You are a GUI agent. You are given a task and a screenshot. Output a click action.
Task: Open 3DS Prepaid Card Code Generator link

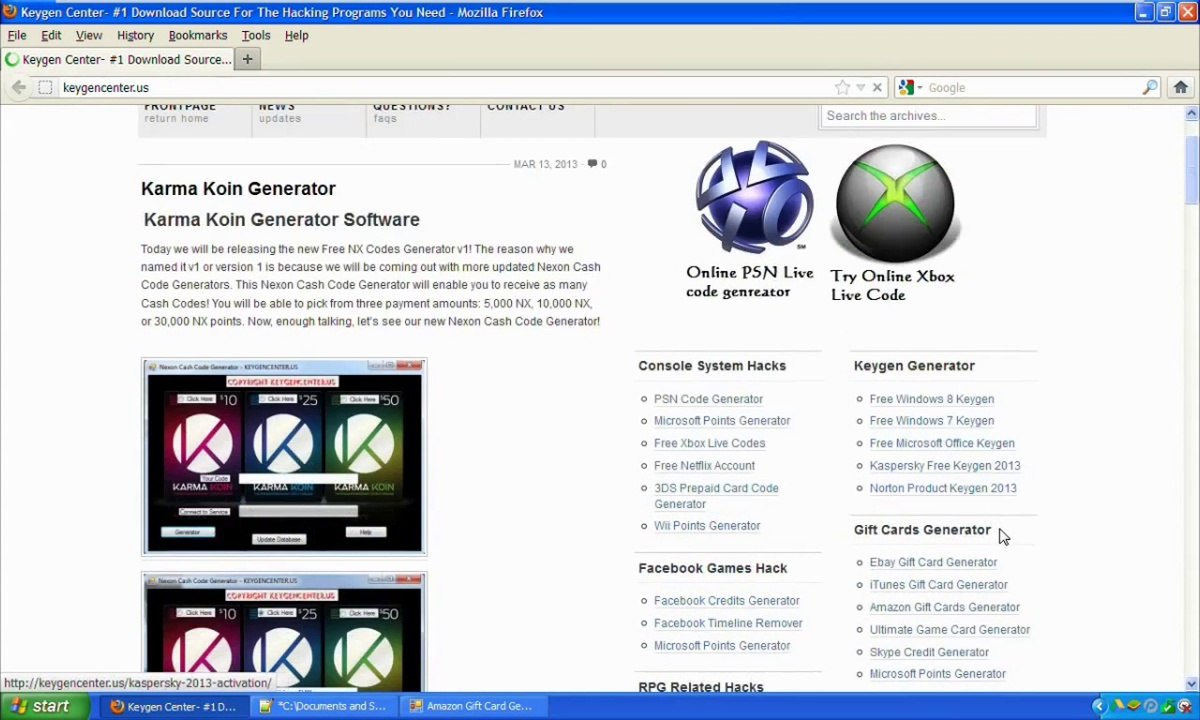pyautogui.click(x=716, y=496)
